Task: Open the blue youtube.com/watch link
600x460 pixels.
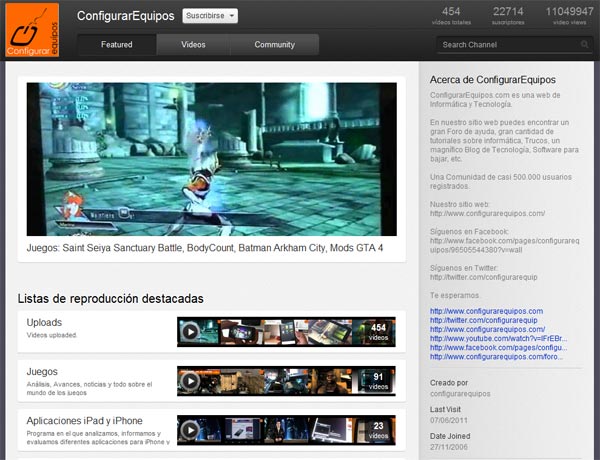Action: 499,338
